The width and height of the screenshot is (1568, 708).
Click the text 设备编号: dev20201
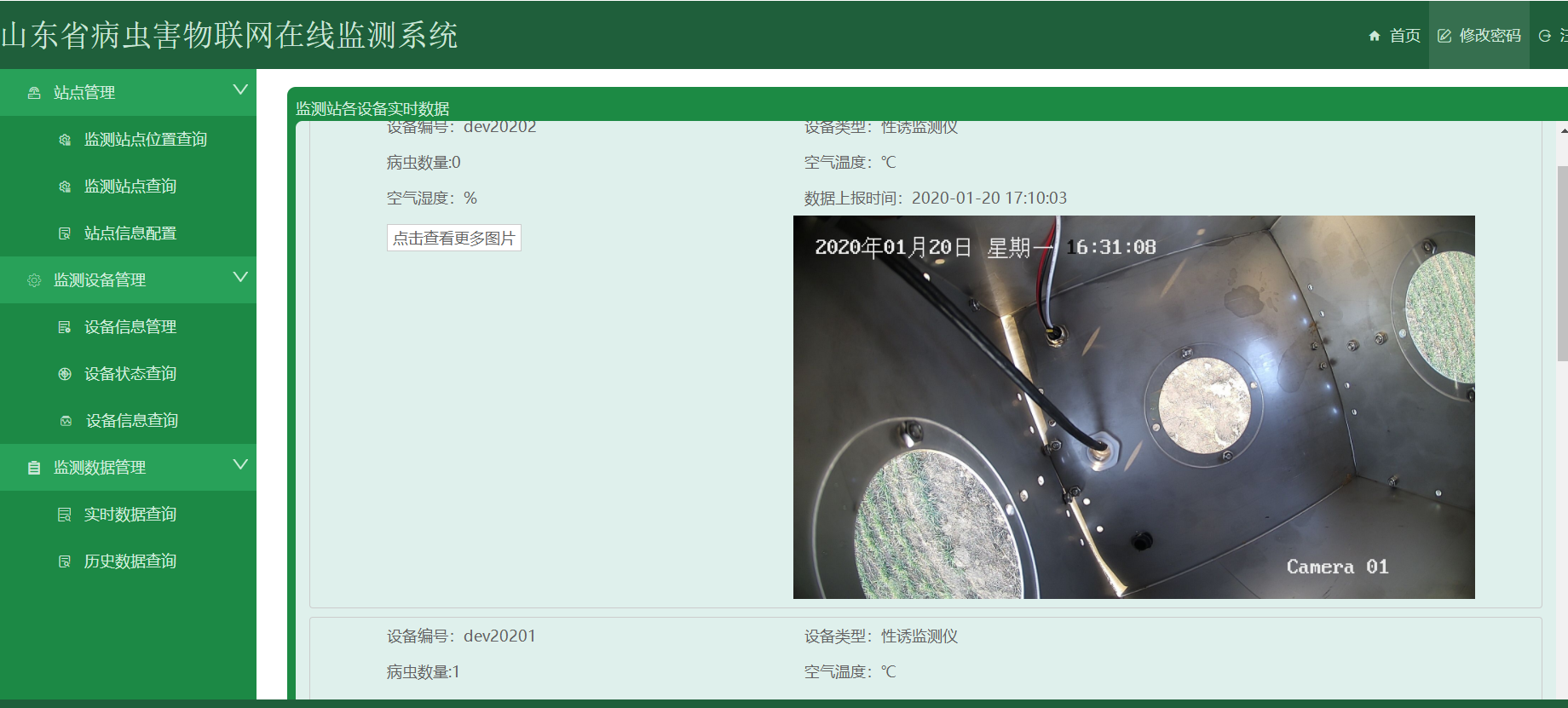[461, 636]
